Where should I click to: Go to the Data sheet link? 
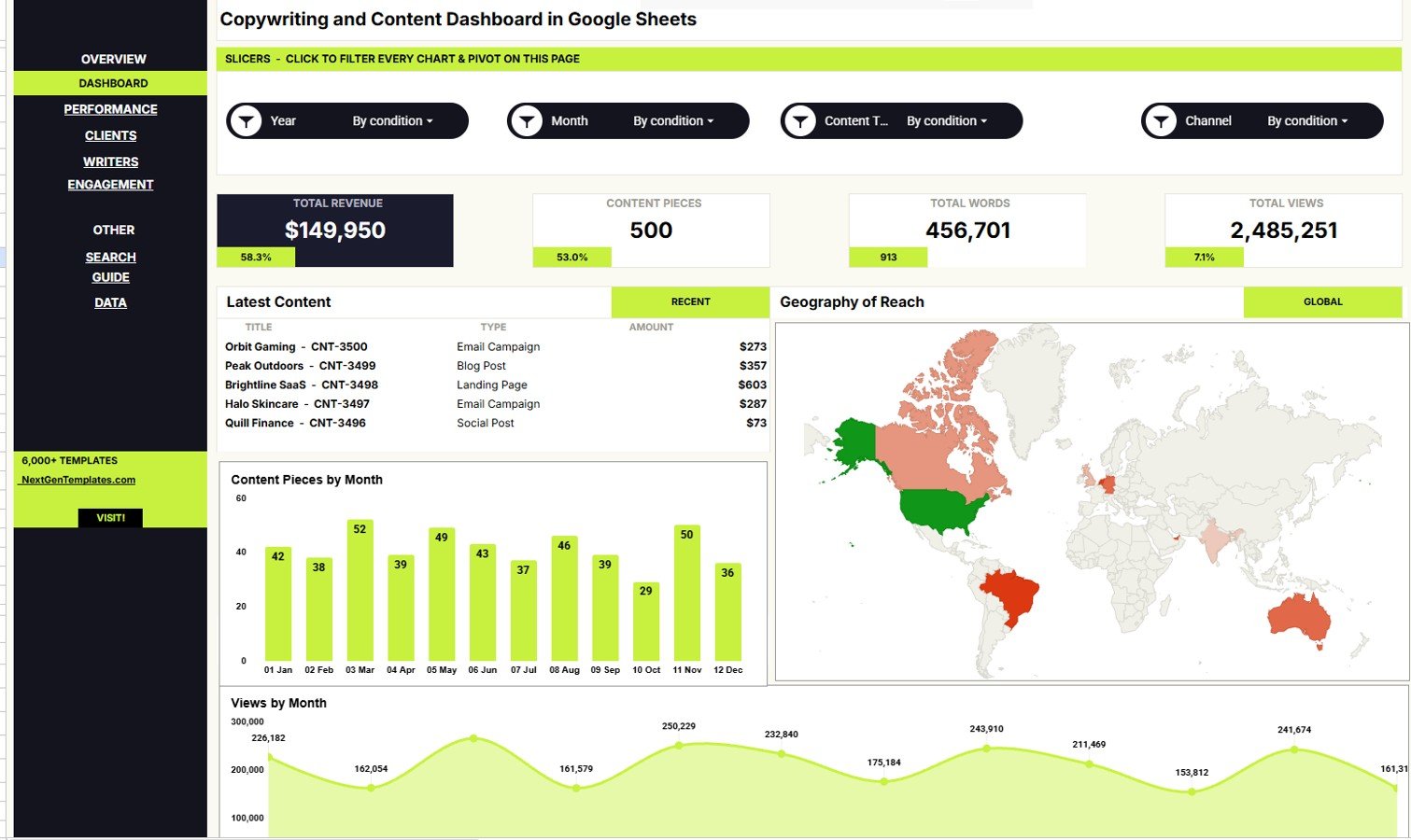tap(110, 302)
